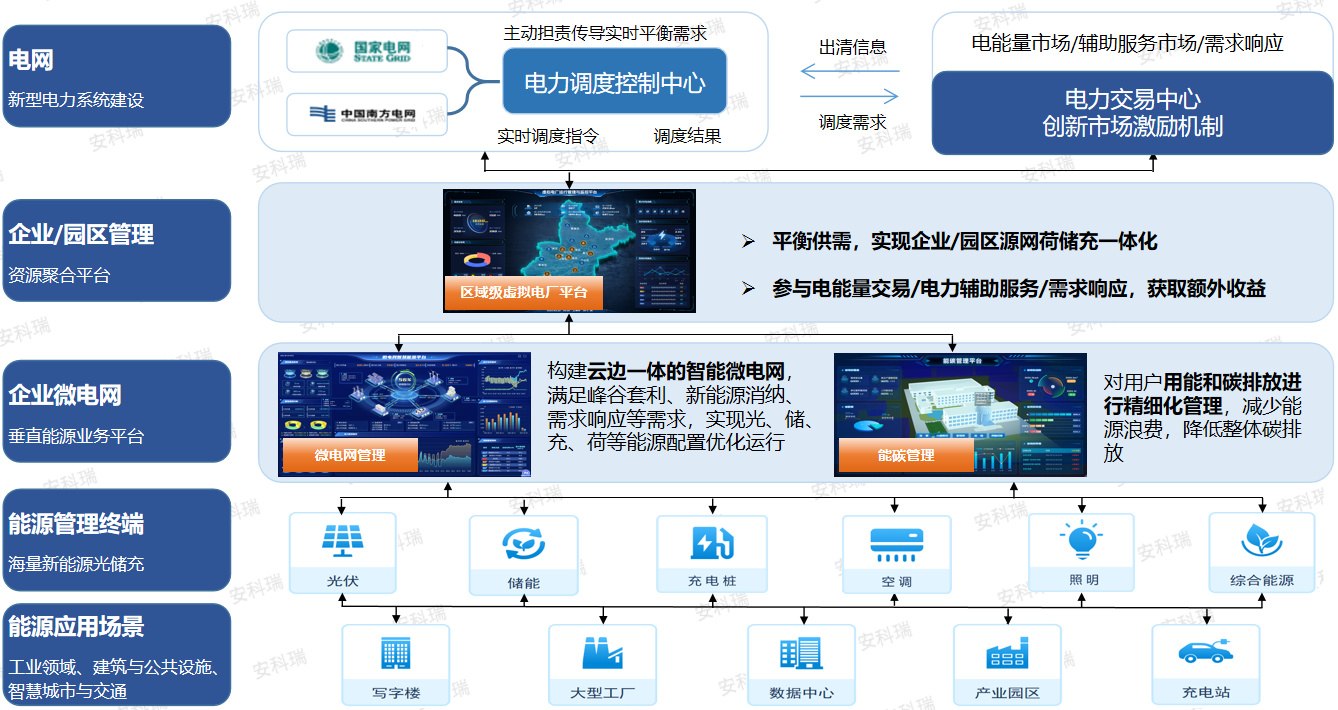Viewport: 1338px width, 710px height.
Task: Click the 数据中心 data center icon
Action: point(801,654)
